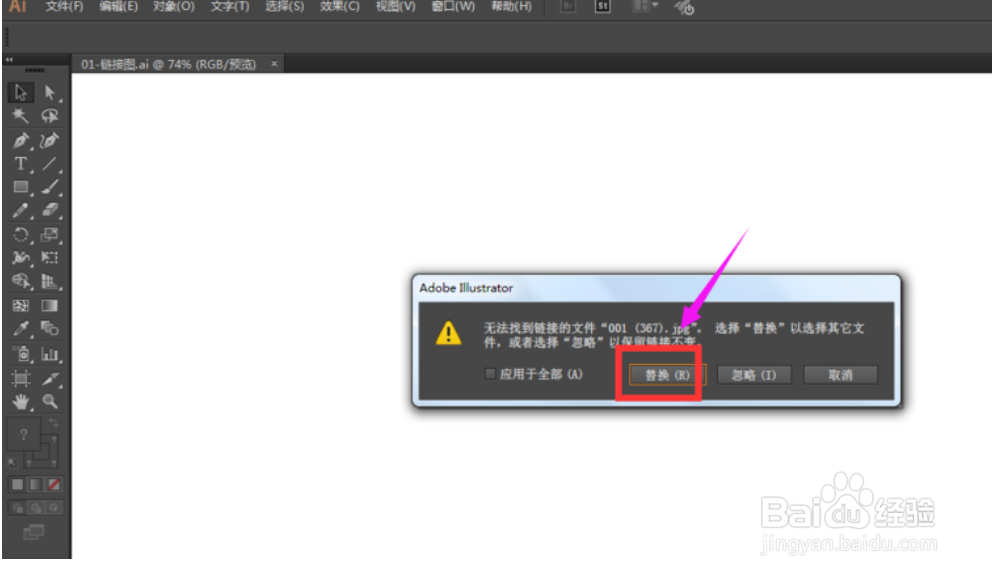Open the 选择(S) menu
Viewport: 992px width, 578px height.
(284, 7)
